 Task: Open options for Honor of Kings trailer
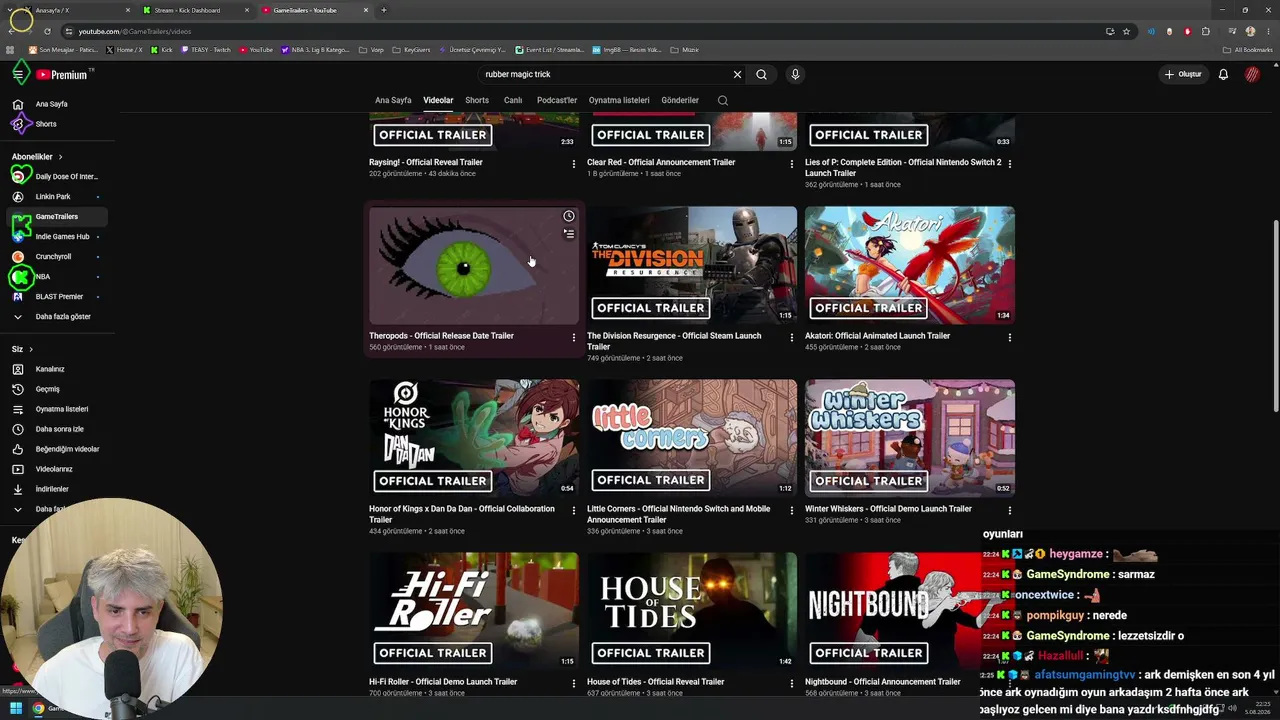[x=573, y=510]
